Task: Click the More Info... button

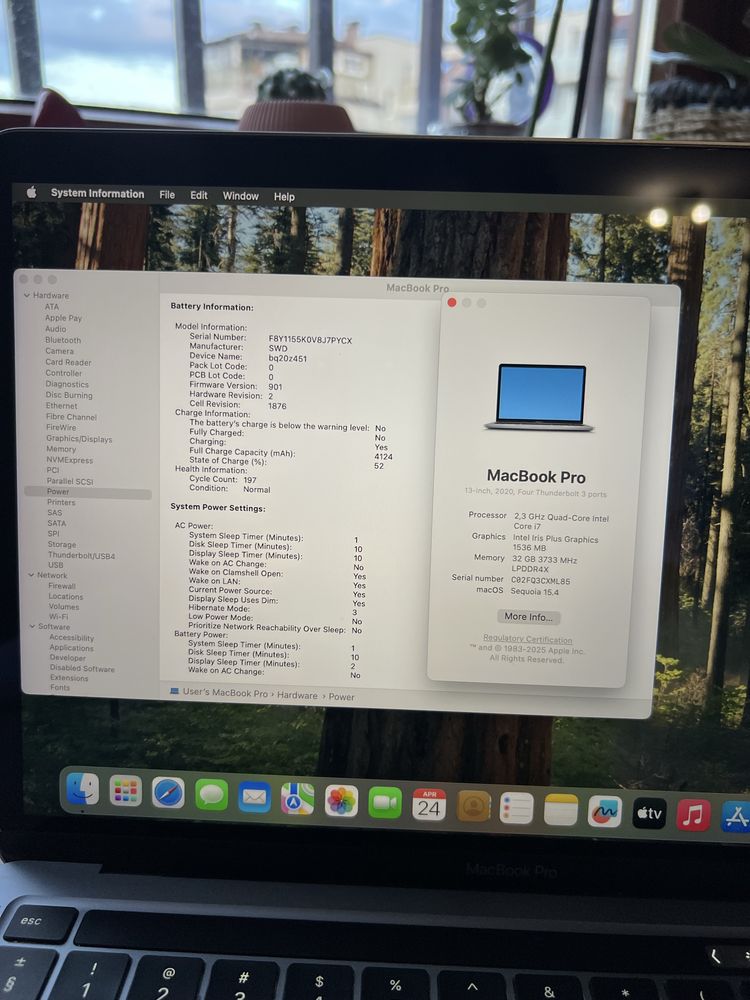Action: [x=528, y=617]
